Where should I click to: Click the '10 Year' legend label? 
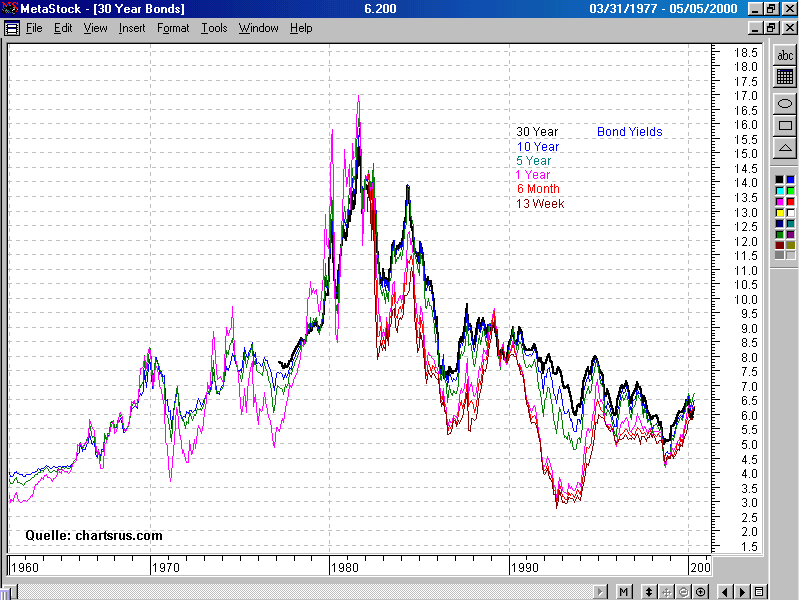click(538, 146)
